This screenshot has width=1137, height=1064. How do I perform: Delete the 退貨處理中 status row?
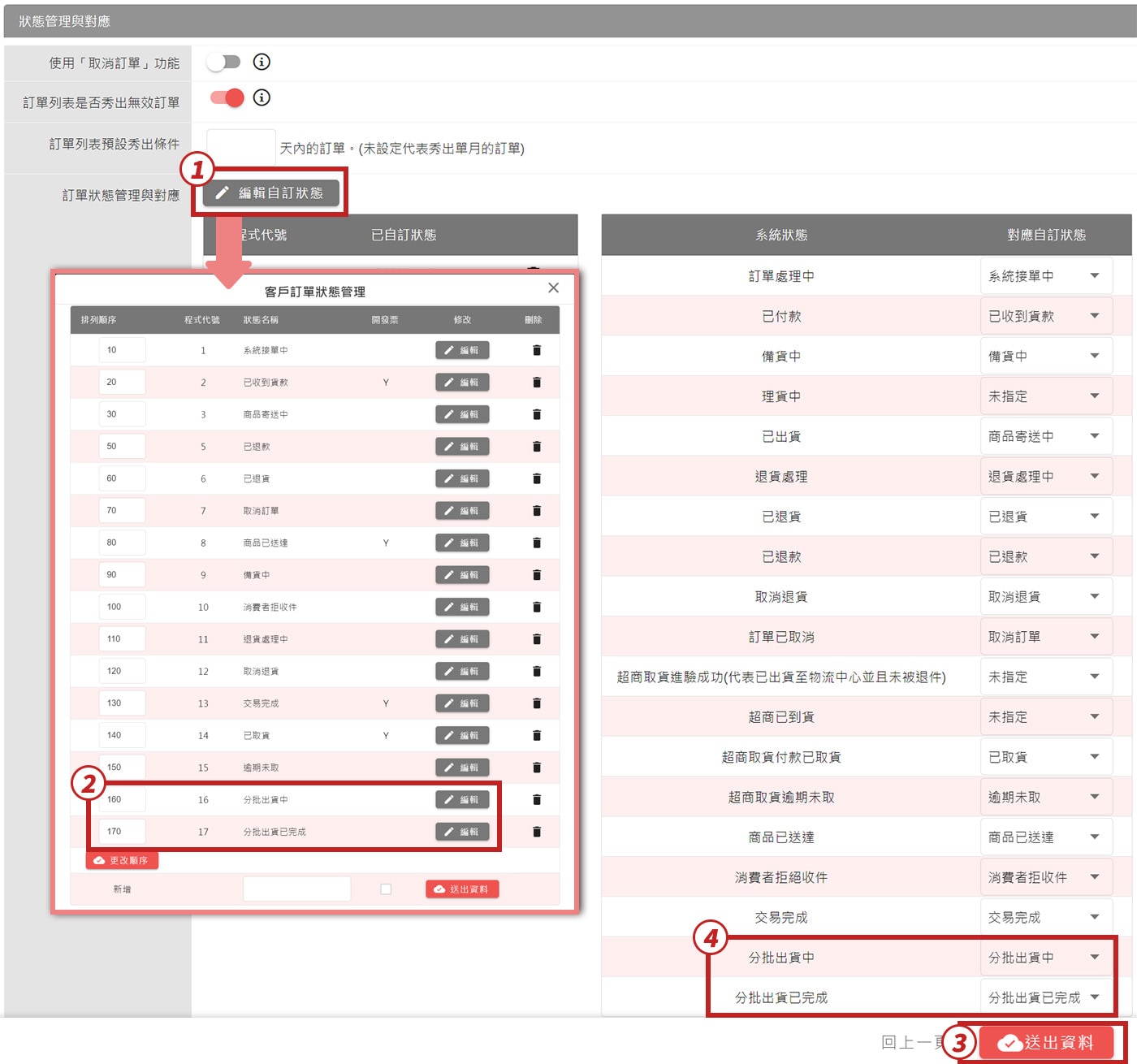[536, 638]
